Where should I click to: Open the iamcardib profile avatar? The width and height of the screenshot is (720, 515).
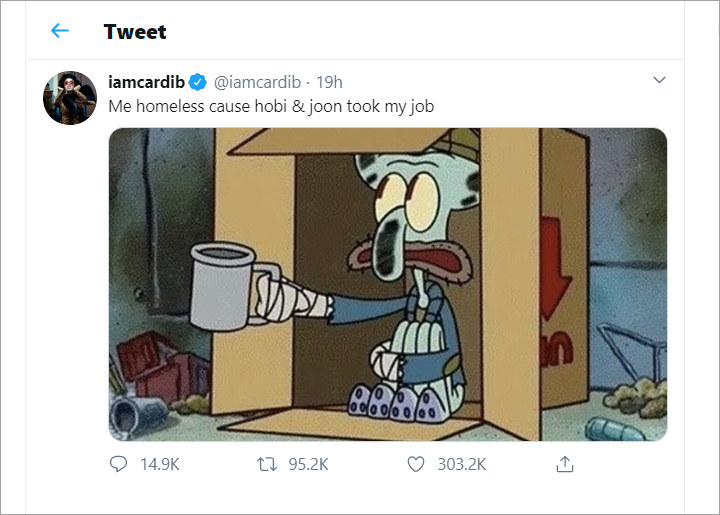coord(70,98)
